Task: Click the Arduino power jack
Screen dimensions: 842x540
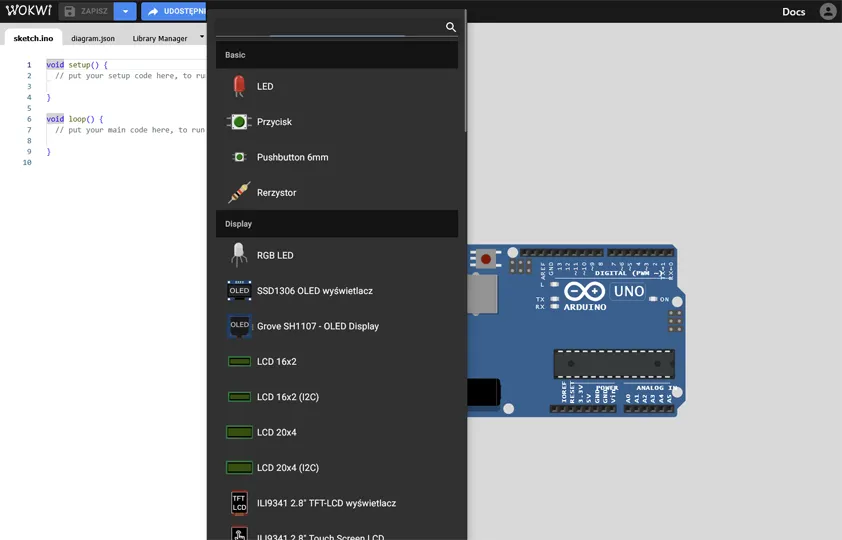Action: (484, 391)
